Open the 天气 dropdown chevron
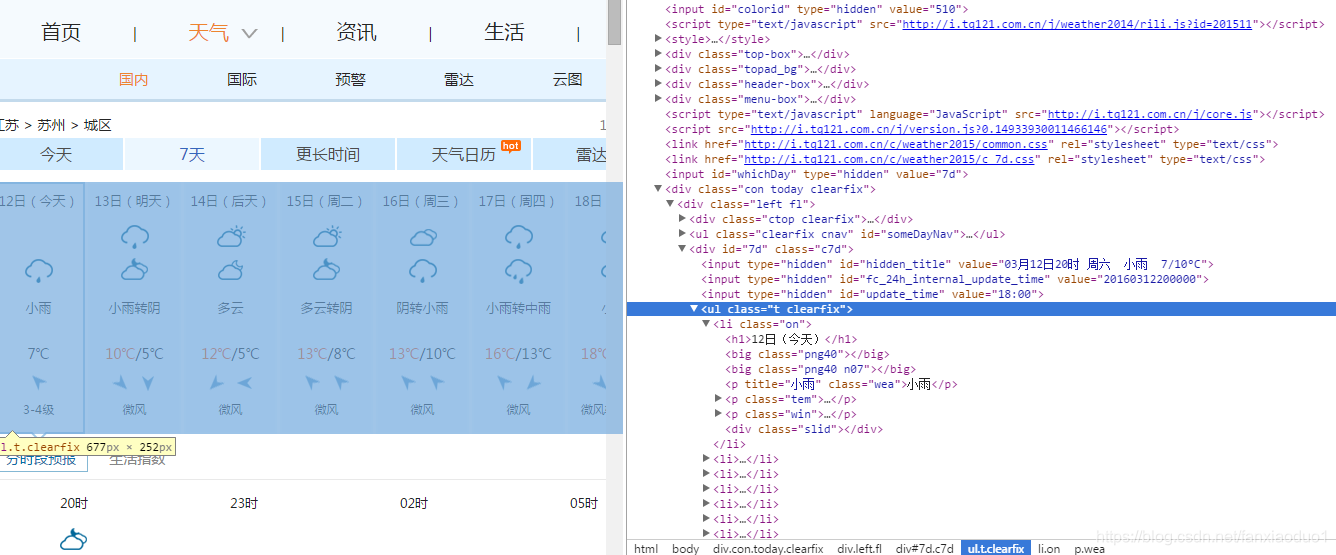The height and width of the screenshot is (555, 1336). (250, 33)
